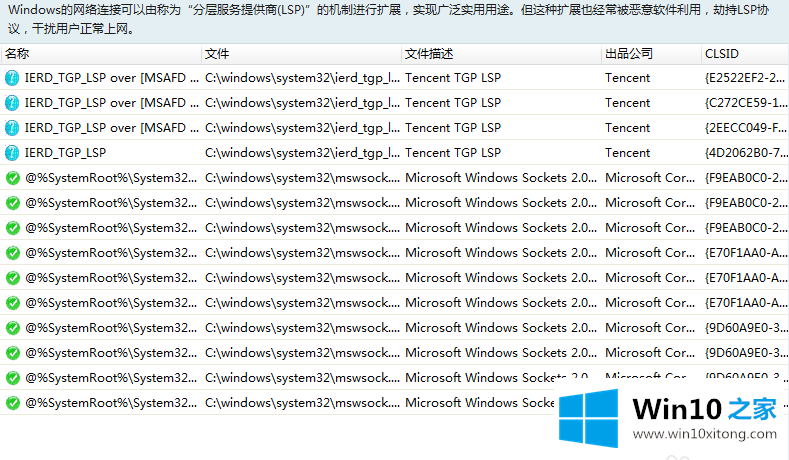Click the blue status icon in the {C272CE59-1... row
The image size is (789, 460).
click(12, 103)
